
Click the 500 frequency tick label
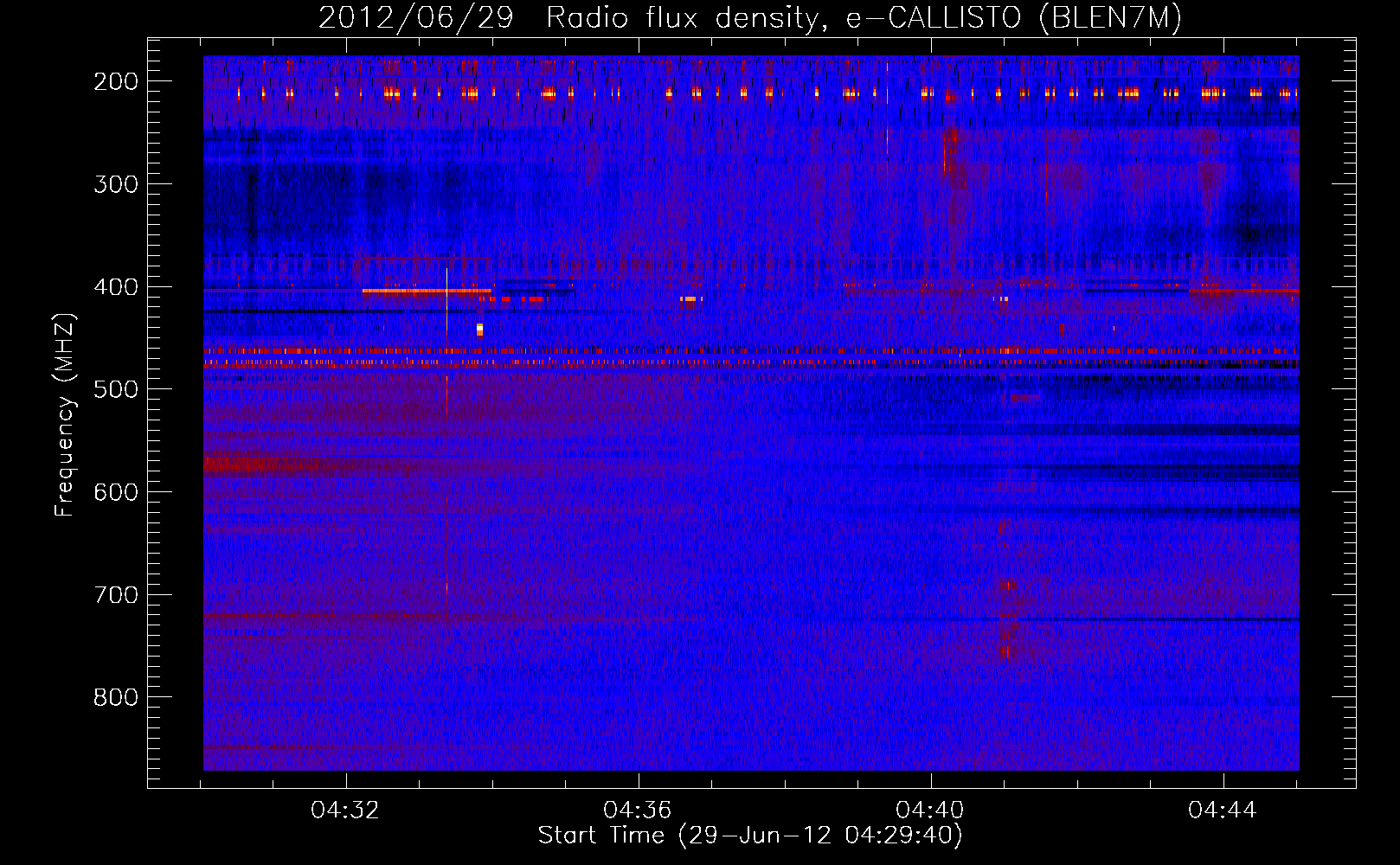(116, 389)
